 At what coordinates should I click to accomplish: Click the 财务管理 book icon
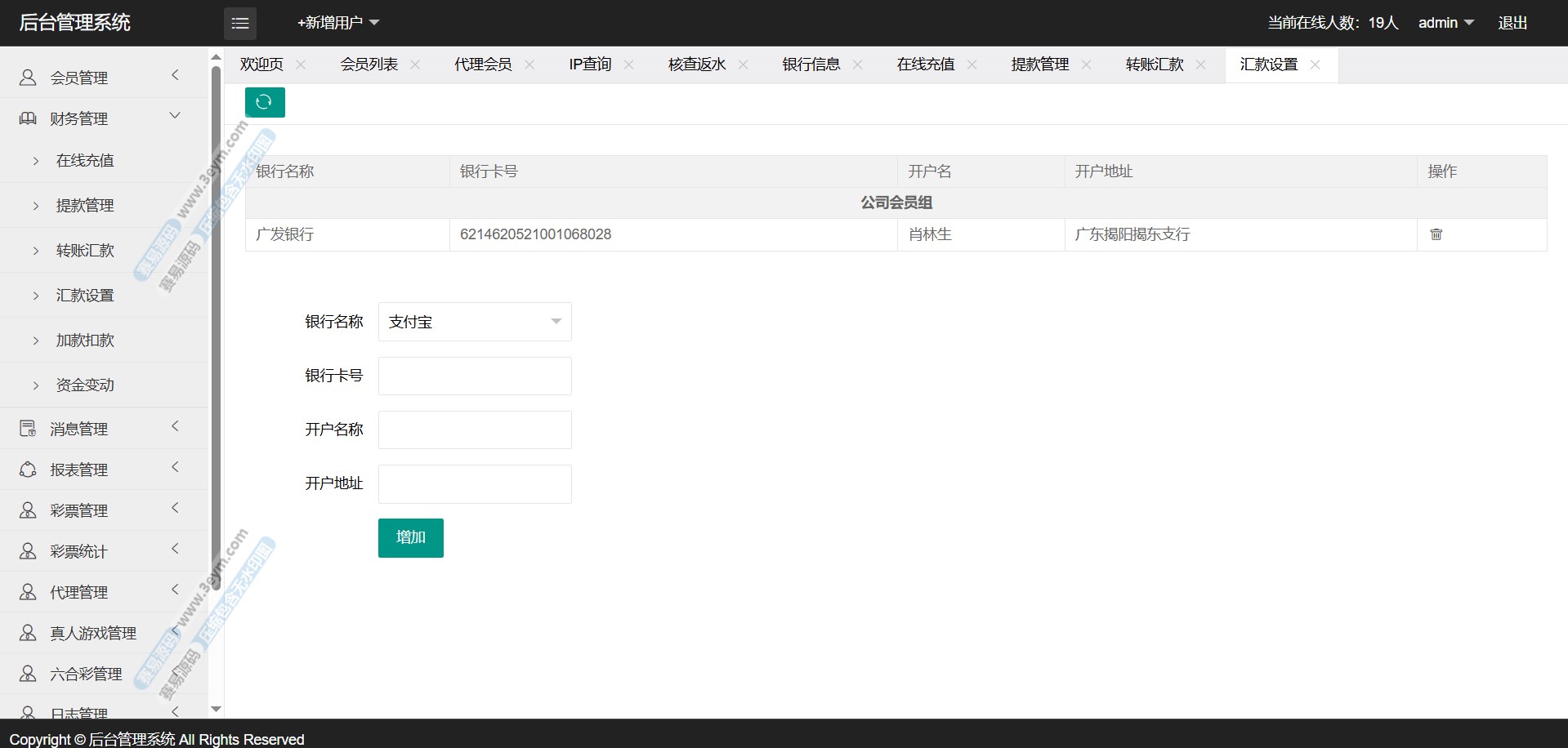[x=28, y=118]
